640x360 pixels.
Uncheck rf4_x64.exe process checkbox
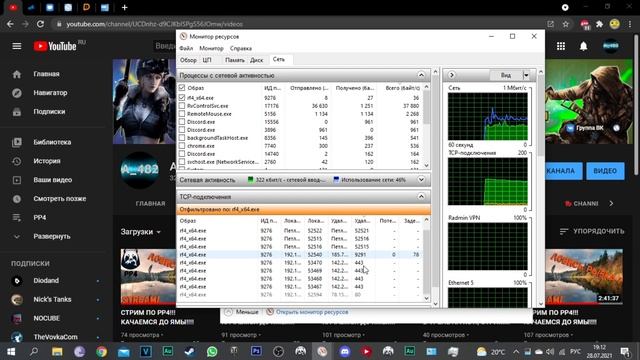[182, 98]
